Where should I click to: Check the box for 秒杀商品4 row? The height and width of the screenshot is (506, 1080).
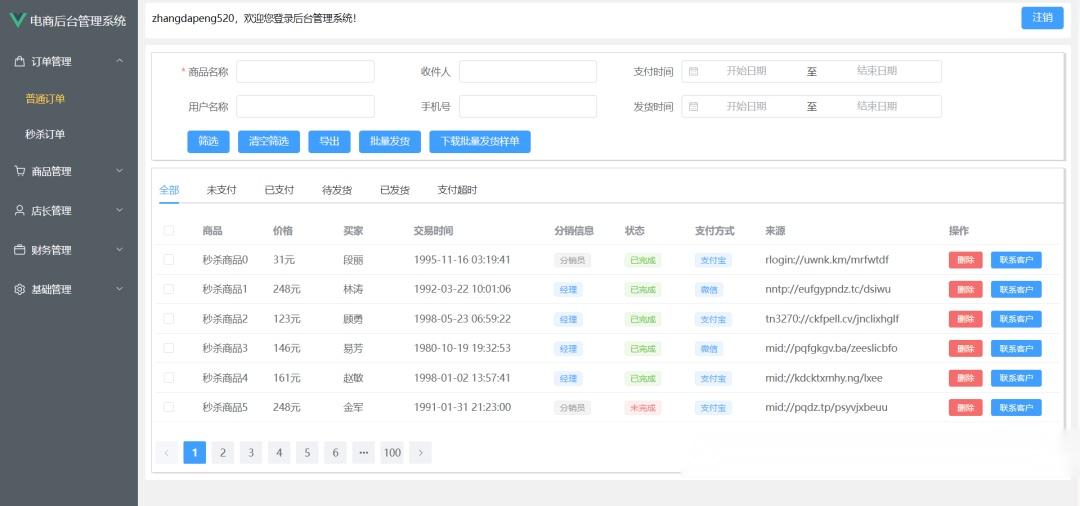pyautogui.click(x=169, y=378)
